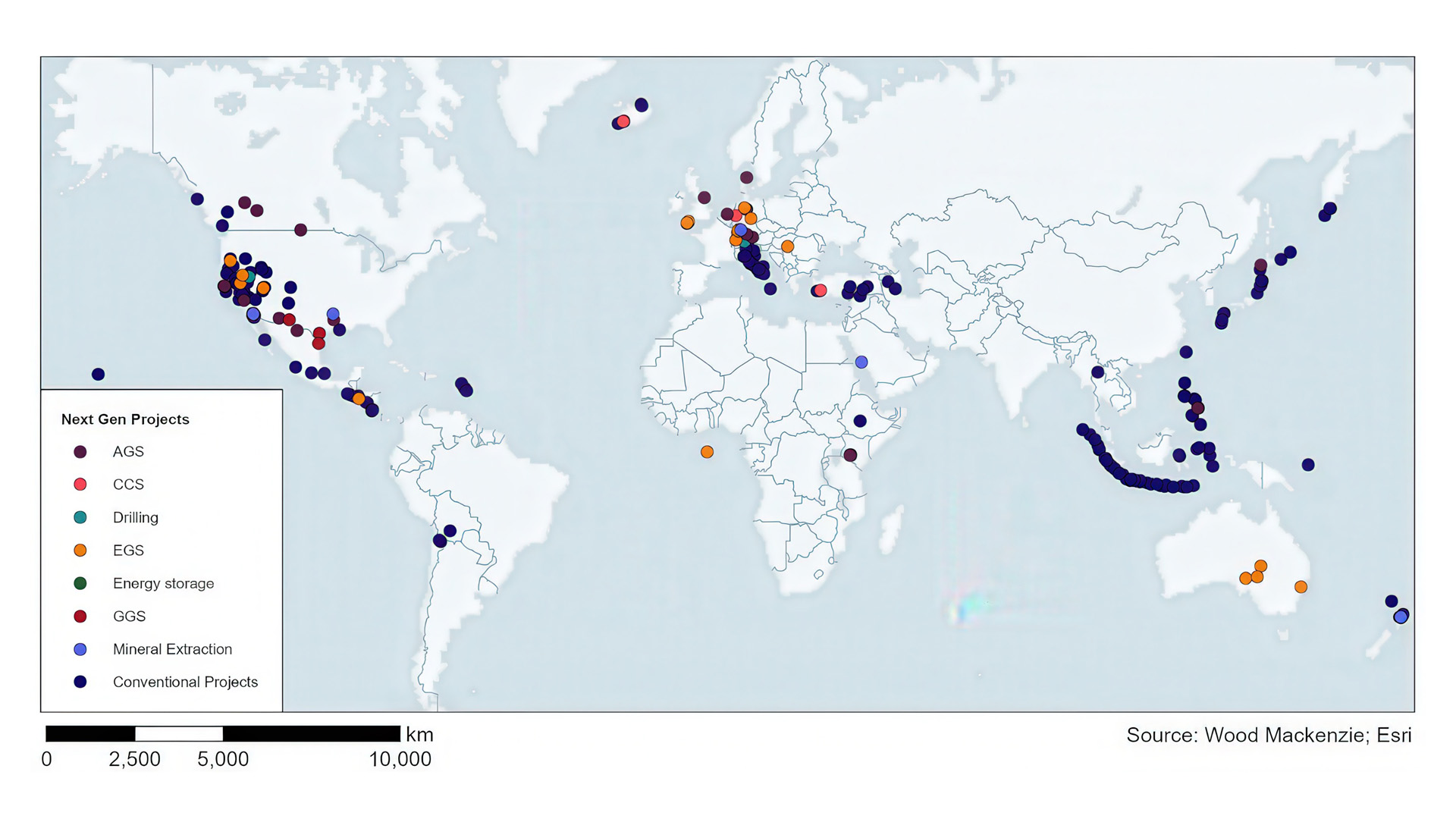Select the 'Next Gen Projects' legend title

click(125, 419)
